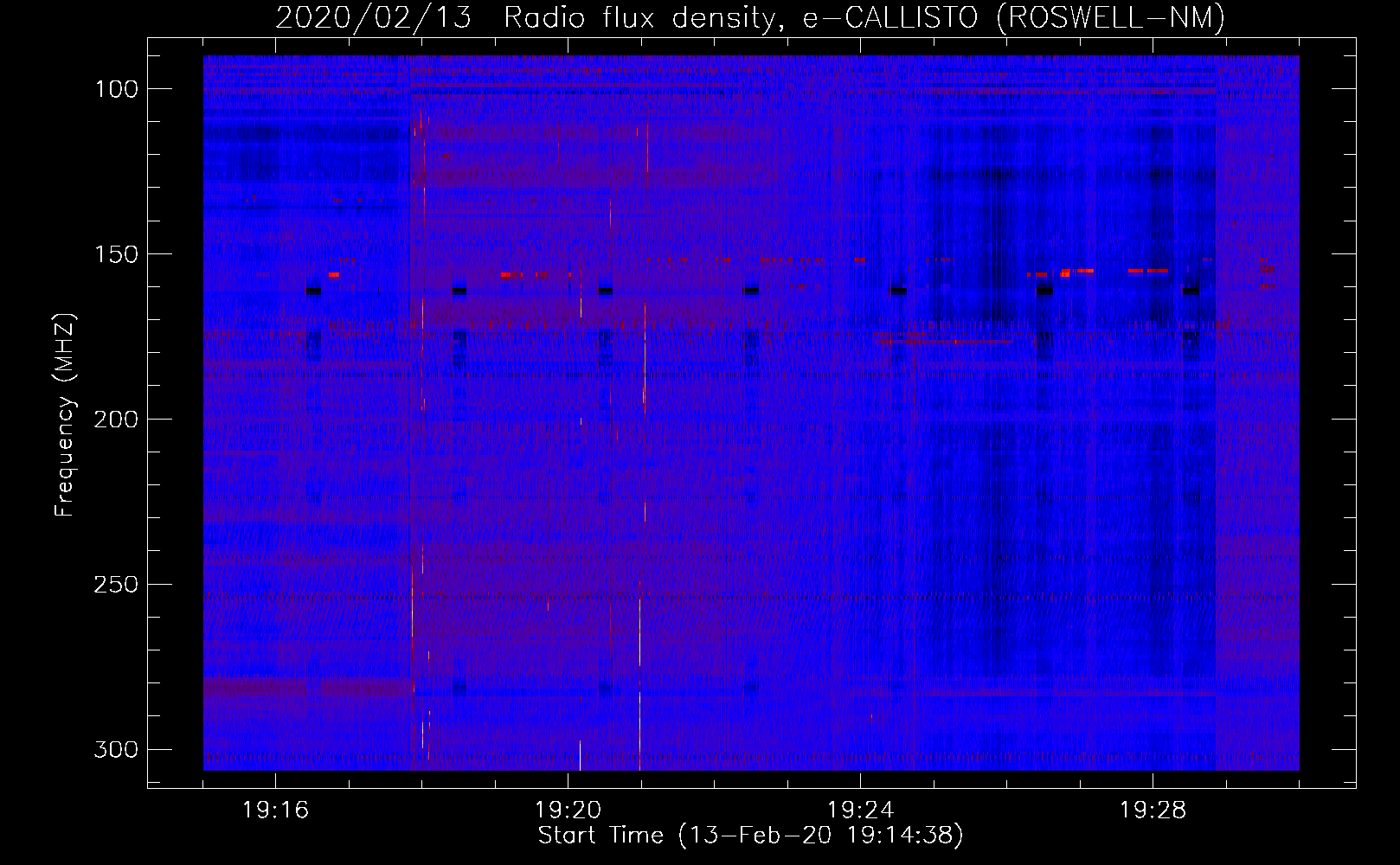Click the 19:24 time tick label
This screenshot has width=1400, height=865.
point(861,811)
